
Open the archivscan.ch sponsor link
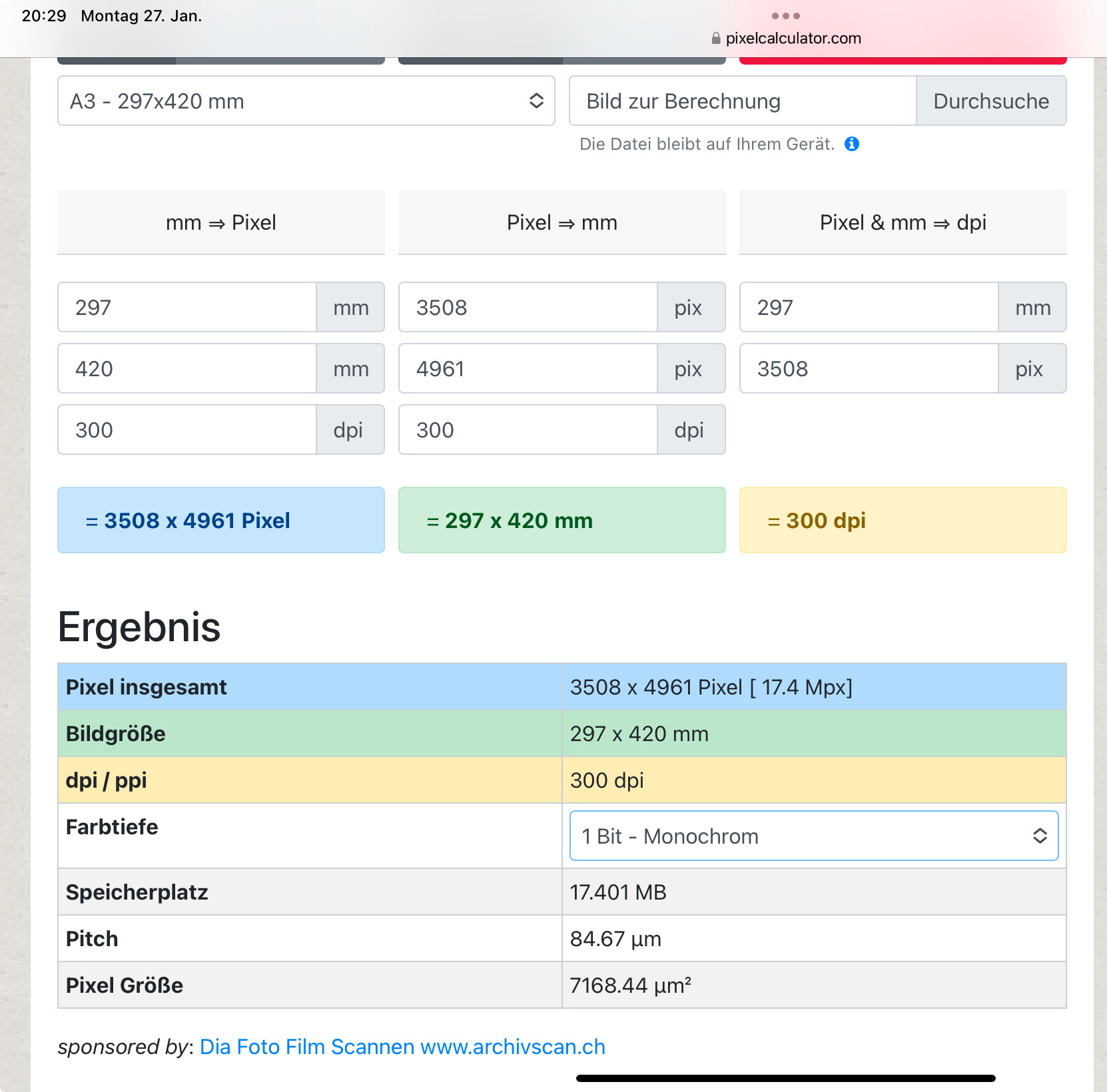point(402,1047)
